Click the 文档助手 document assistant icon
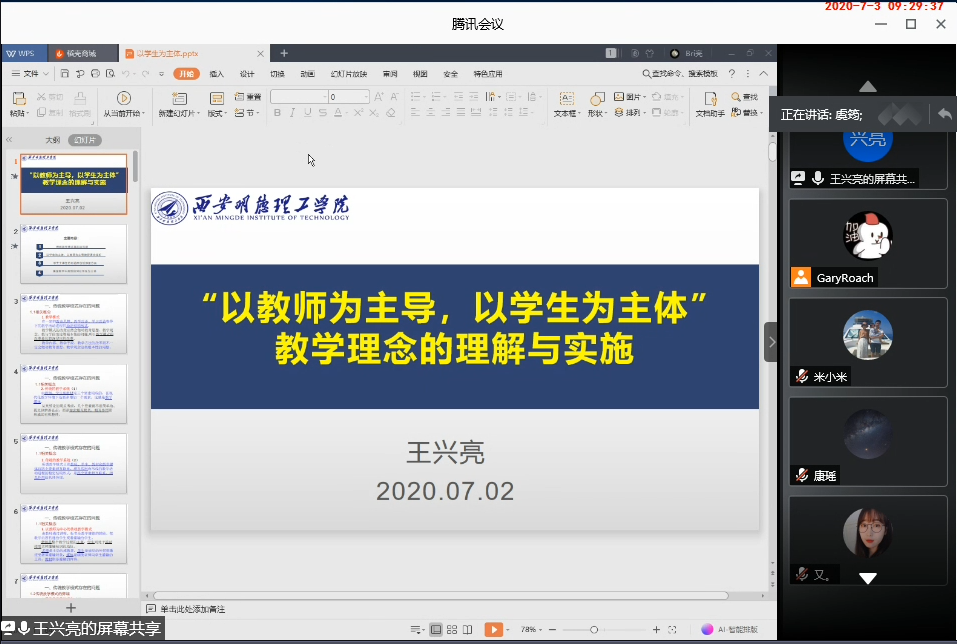The height and width of the screenshot is (644, 957). tap(710, 98)
